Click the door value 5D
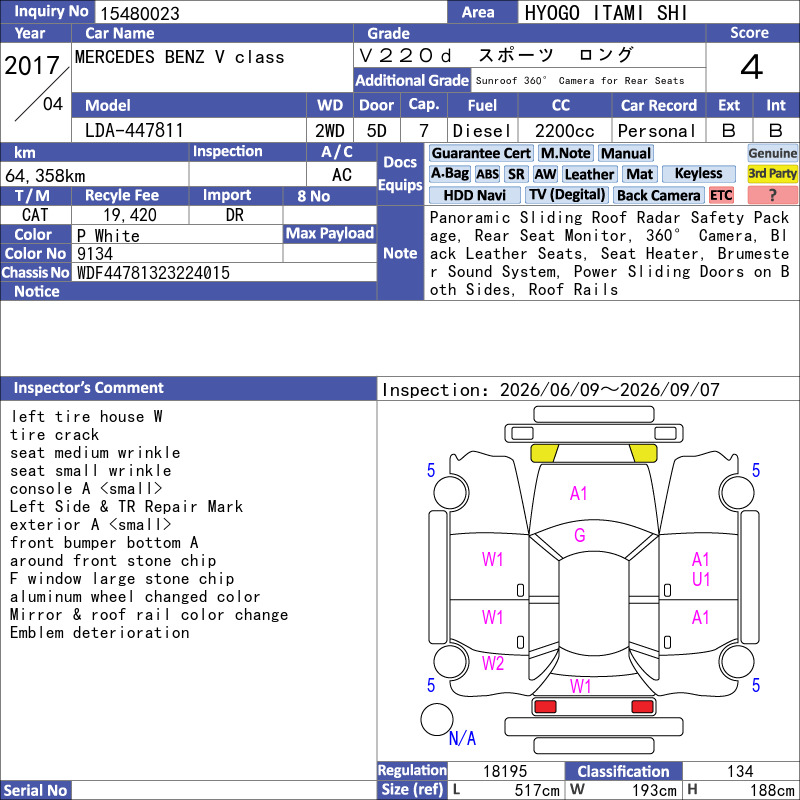The height and width of the screenshot is (800, 800). coord(377,131)
